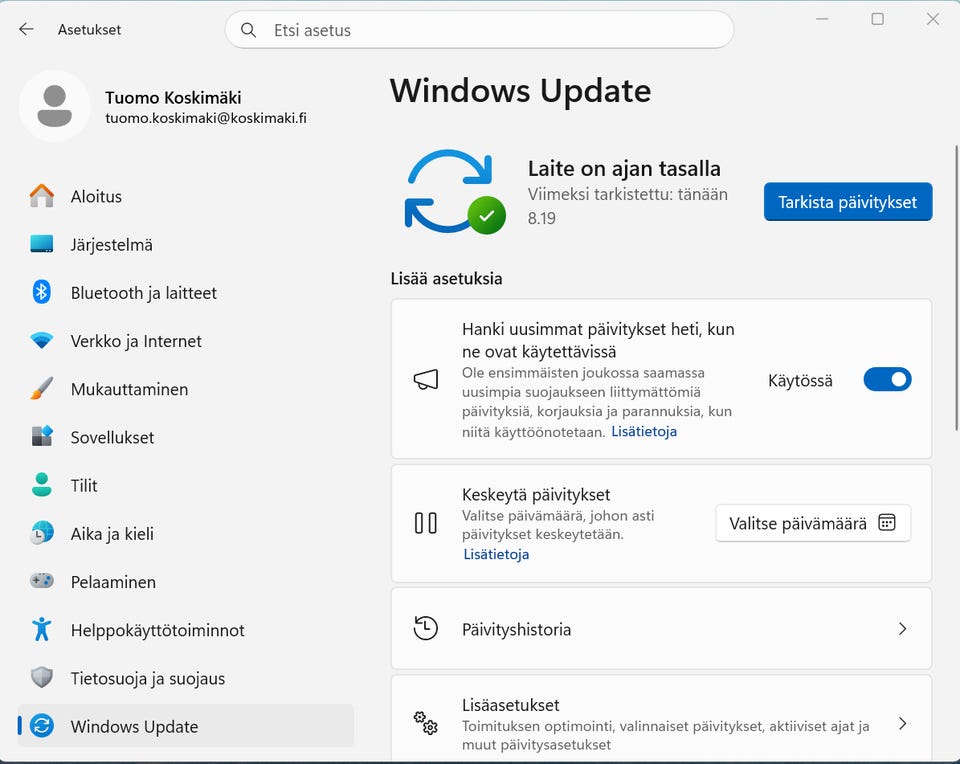Open Lisätietoja link under Keskeytä päivitykset
The image size is (960, 764).
(x=496, y=554)
